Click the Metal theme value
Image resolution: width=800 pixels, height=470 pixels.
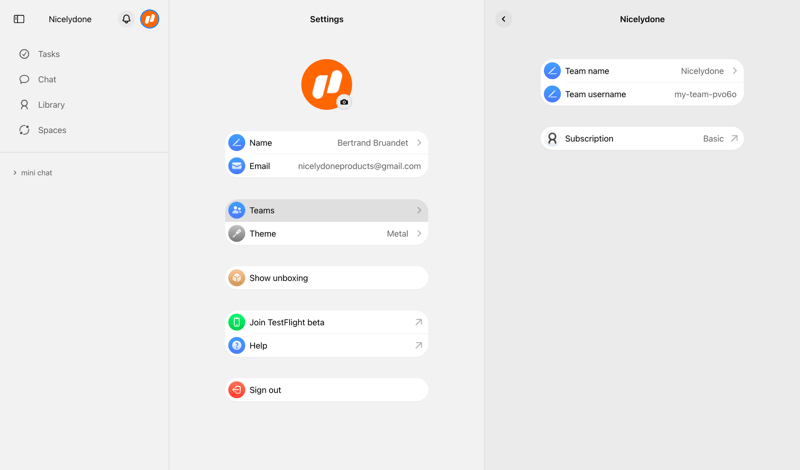397,234
